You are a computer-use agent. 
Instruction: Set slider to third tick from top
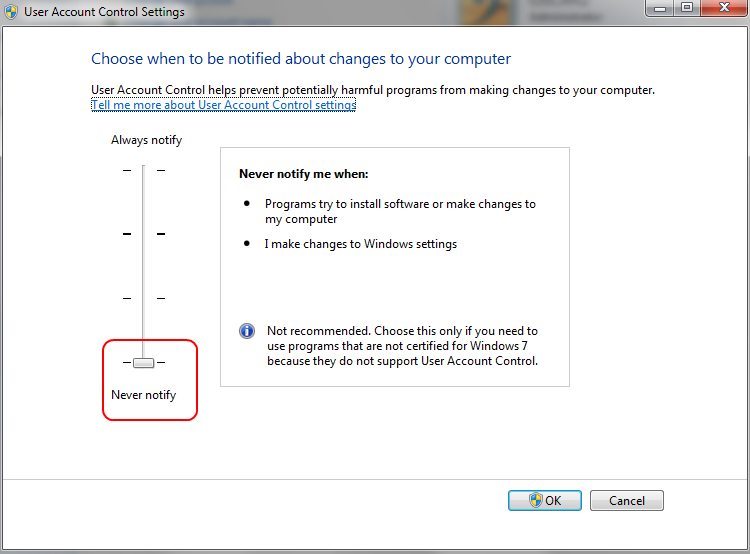[143, 298]
